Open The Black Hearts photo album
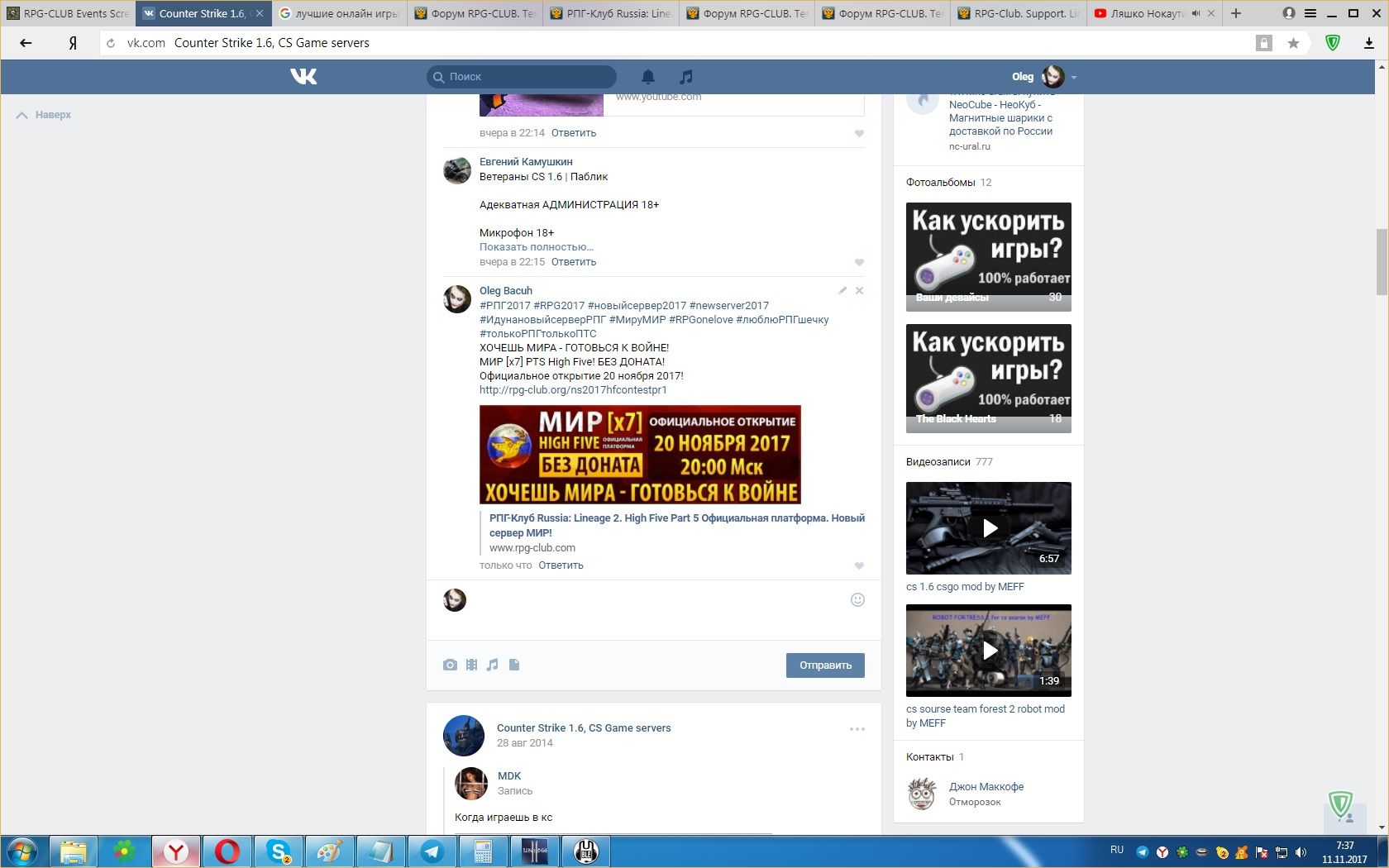Viewport: 1389px width, 868px height. point(989,379)
